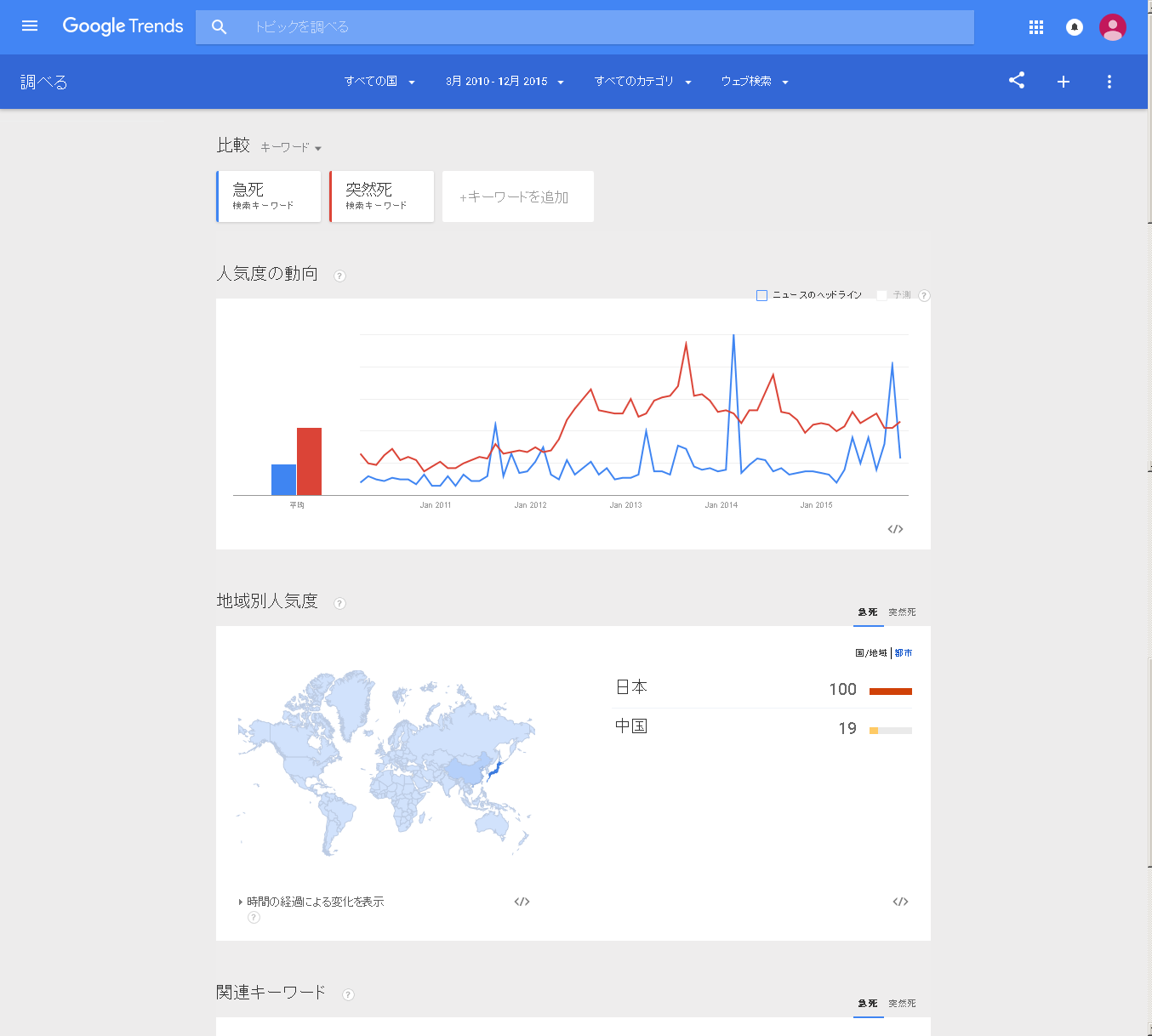
Task: Click embed code icon below trend chart
Action: (895, 529)
